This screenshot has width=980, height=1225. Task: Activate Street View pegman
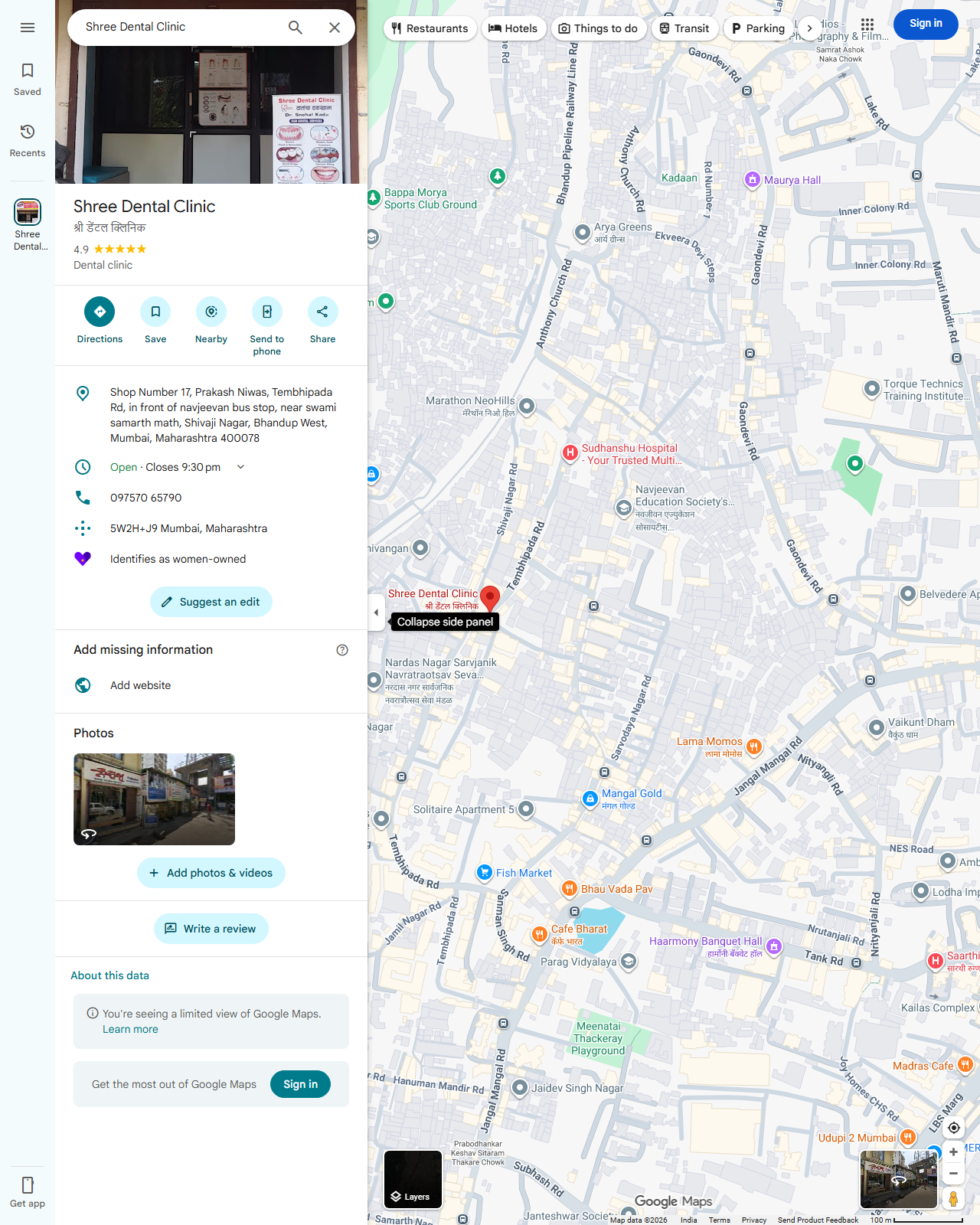click(x=953, y=1199)
